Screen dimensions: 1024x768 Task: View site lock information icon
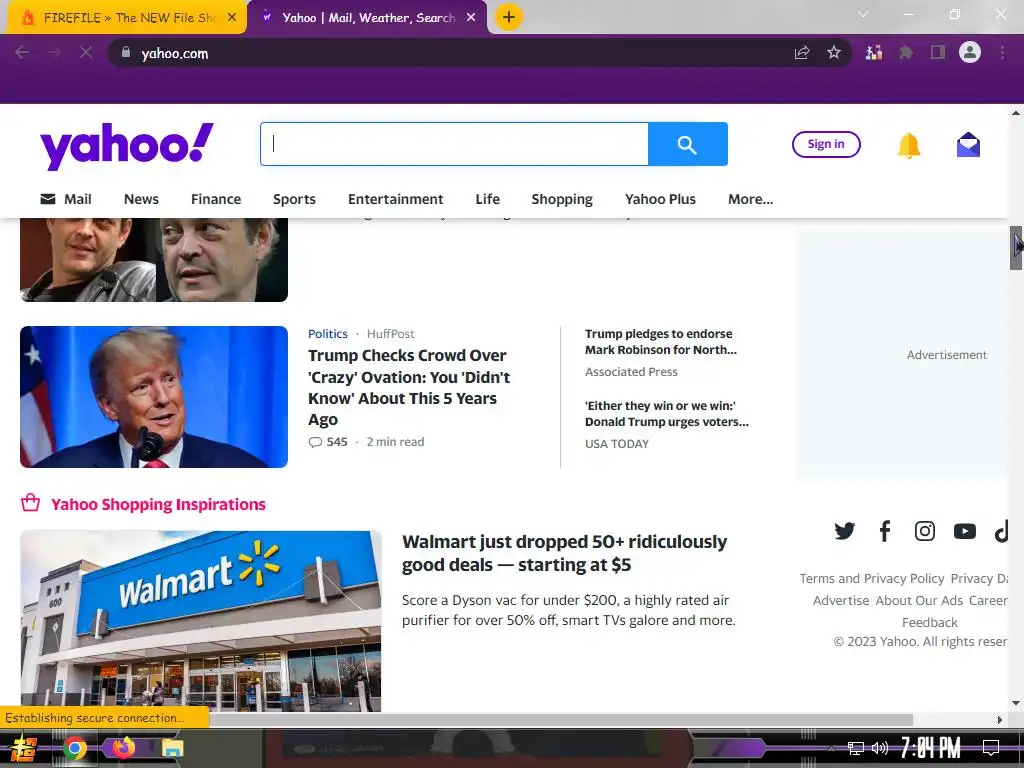[x=125, y=52]
